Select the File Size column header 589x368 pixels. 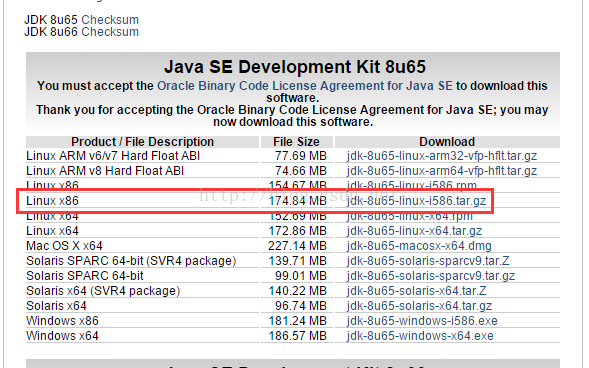[296, 142]
